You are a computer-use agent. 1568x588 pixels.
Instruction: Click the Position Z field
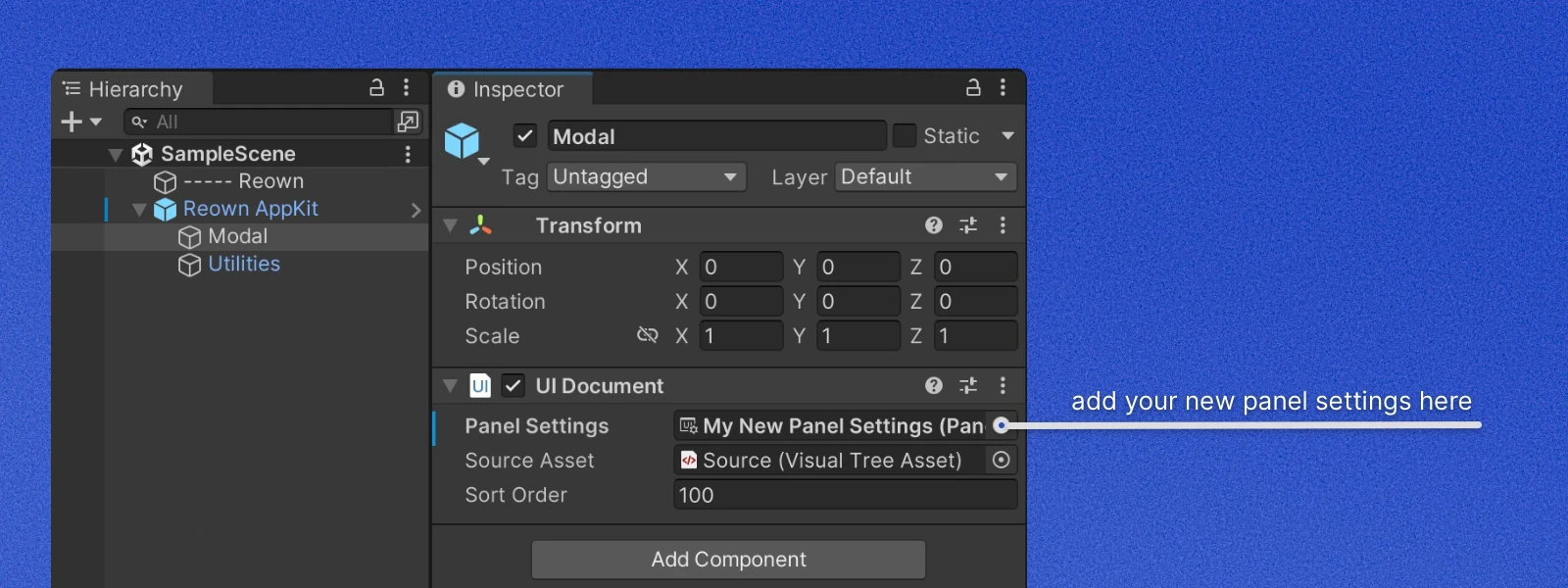click(x=976, y=267)
